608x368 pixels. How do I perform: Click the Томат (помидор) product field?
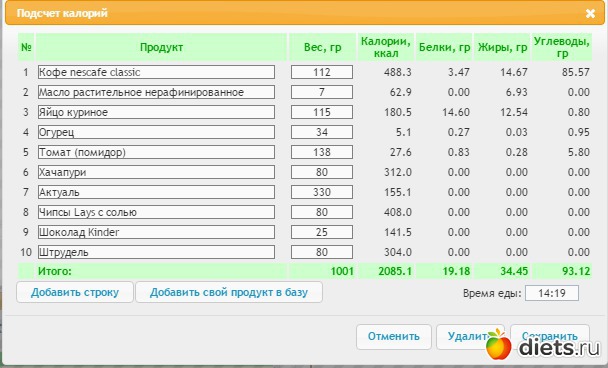click(156, 152)
